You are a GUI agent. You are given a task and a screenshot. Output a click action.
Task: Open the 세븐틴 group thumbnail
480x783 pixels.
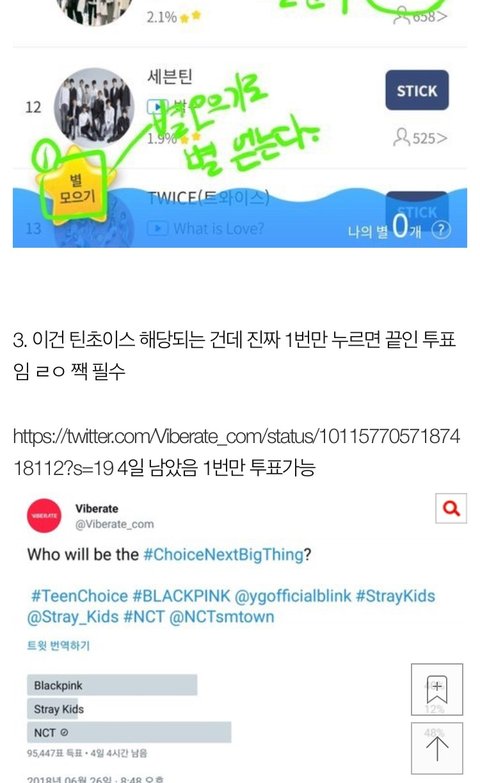point(94,107)
